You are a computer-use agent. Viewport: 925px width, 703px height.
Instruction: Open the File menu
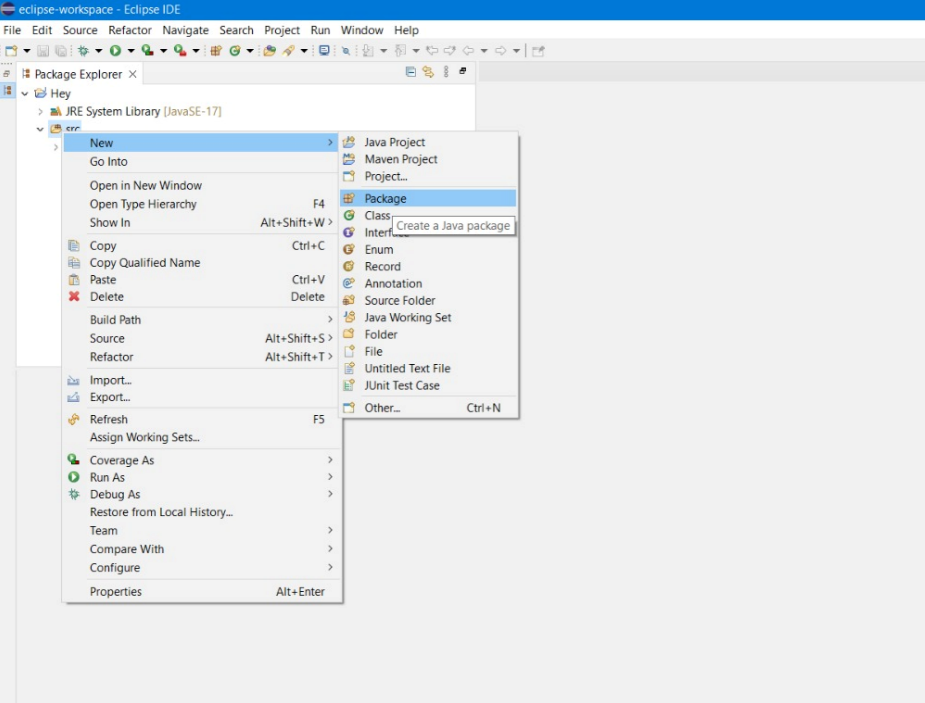pyautogui.click(x=12, y=30)
